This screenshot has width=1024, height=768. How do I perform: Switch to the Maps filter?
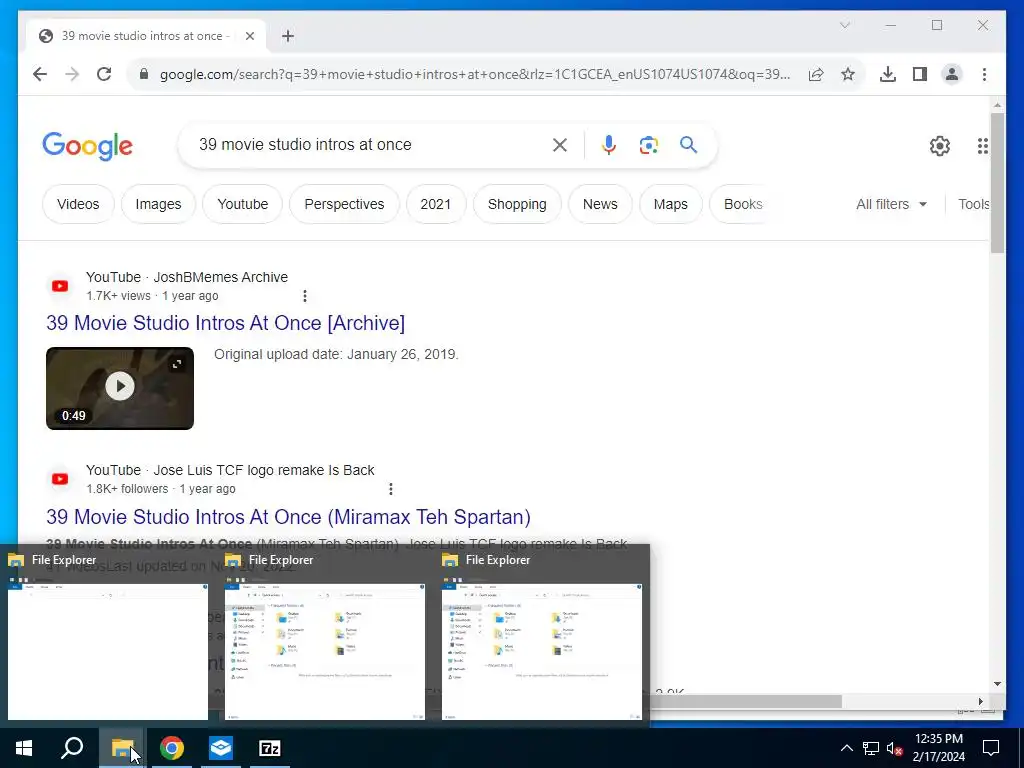pos(671,204)
